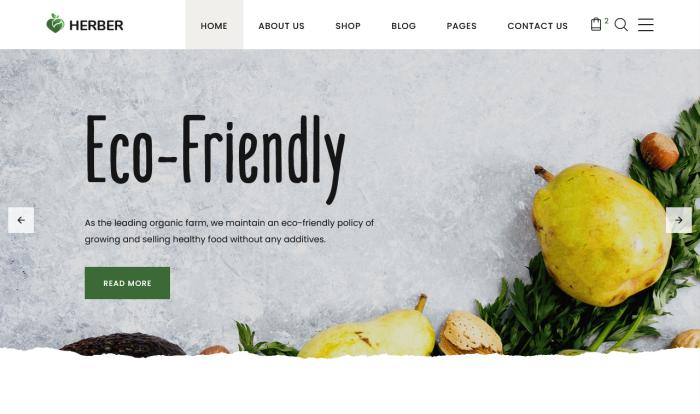Open the About Us menu item
This screenshot has height=414, width=700.
(x=281, y=26)
